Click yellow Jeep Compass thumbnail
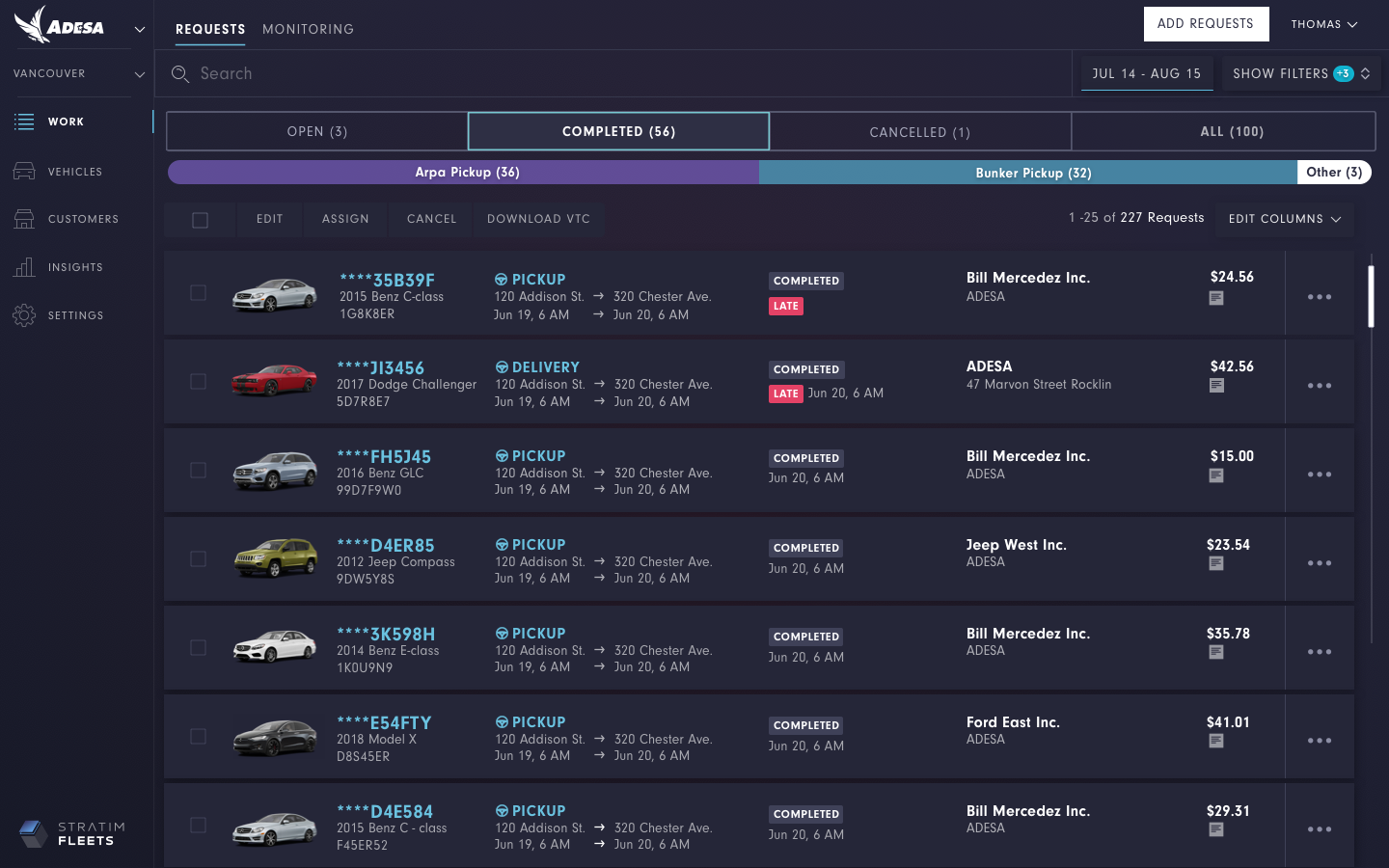 pos(275,557)
